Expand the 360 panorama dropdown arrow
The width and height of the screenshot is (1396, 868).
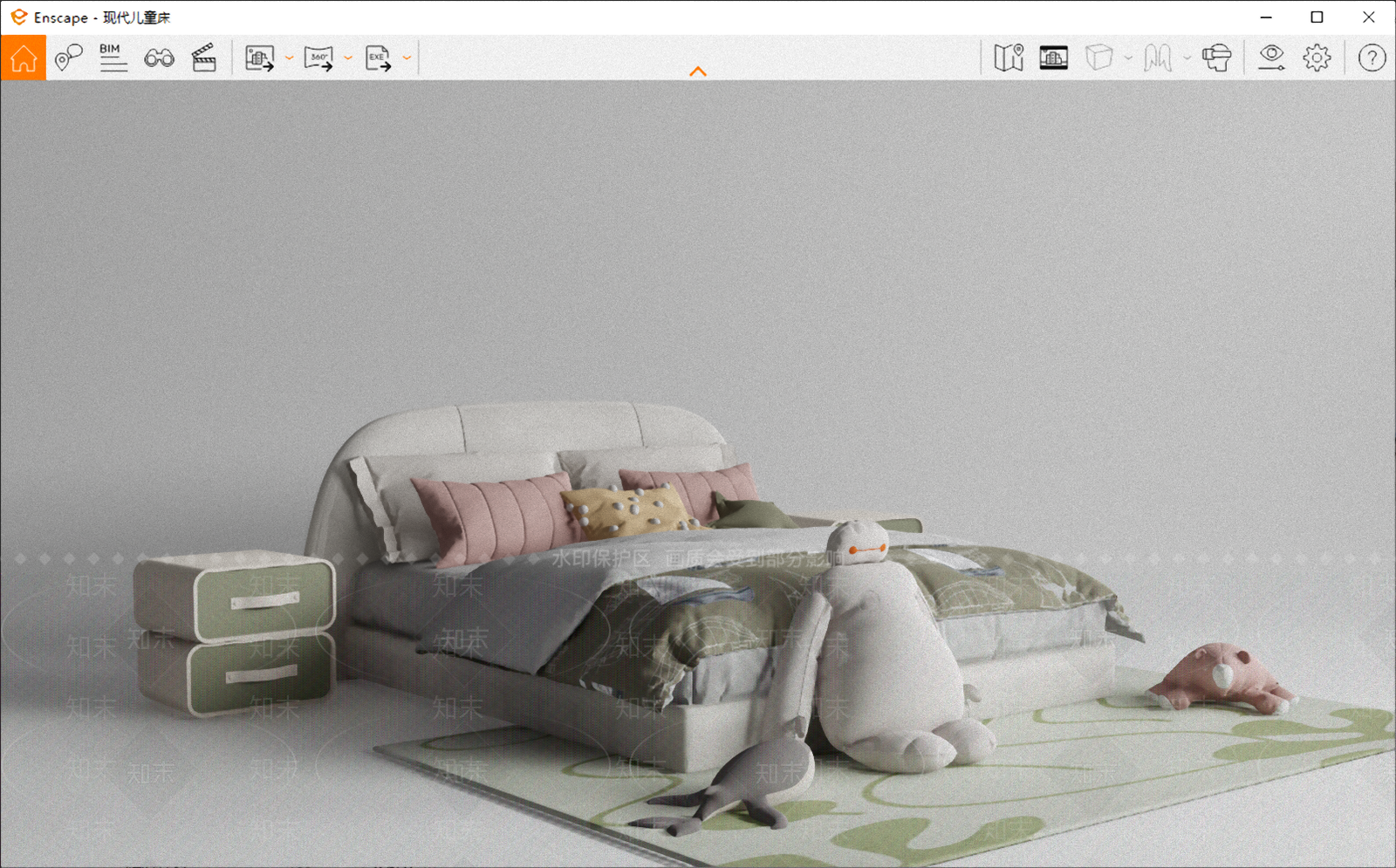click(348, 58)
